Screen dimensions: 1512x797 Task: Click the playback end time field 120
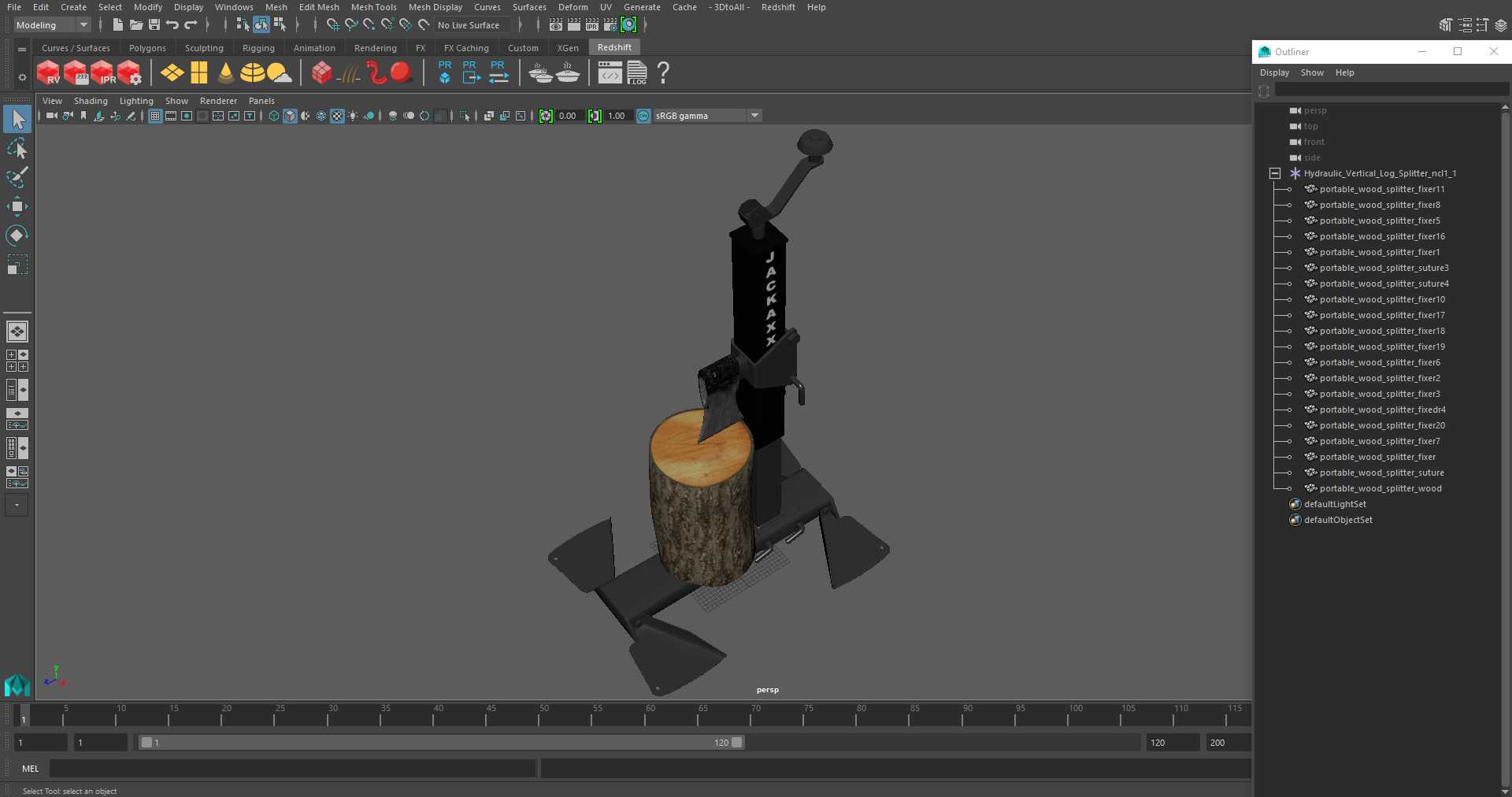[x=1173, y=743]
